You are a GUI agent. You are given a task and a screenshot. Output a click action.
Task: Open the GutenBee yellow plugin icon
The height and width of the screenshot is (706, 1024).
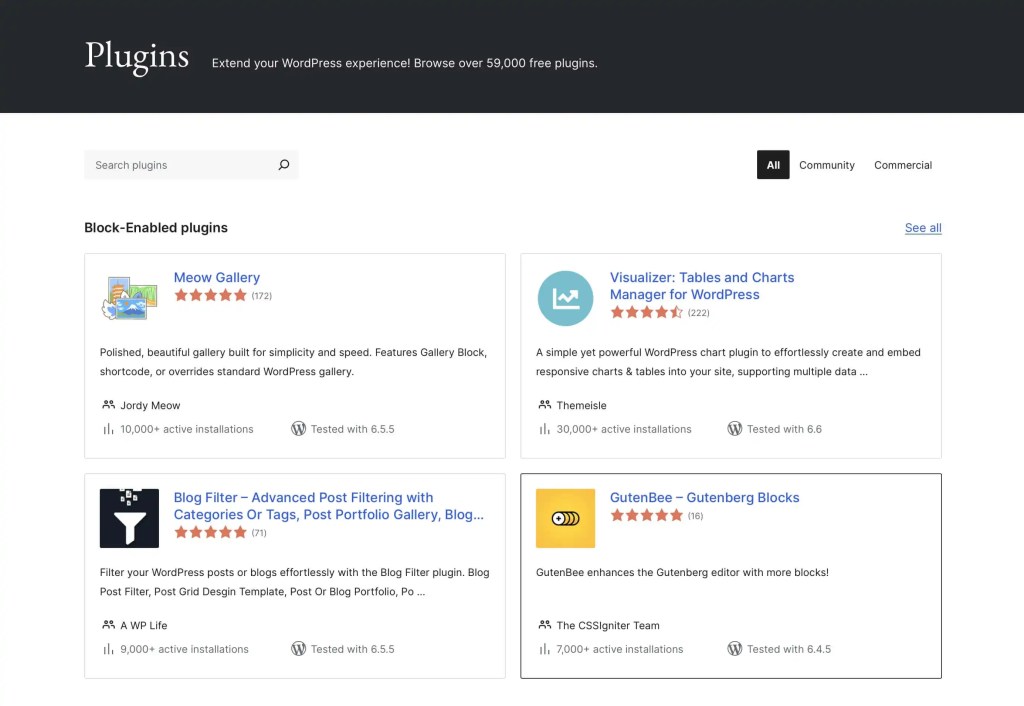coord(565,518)
